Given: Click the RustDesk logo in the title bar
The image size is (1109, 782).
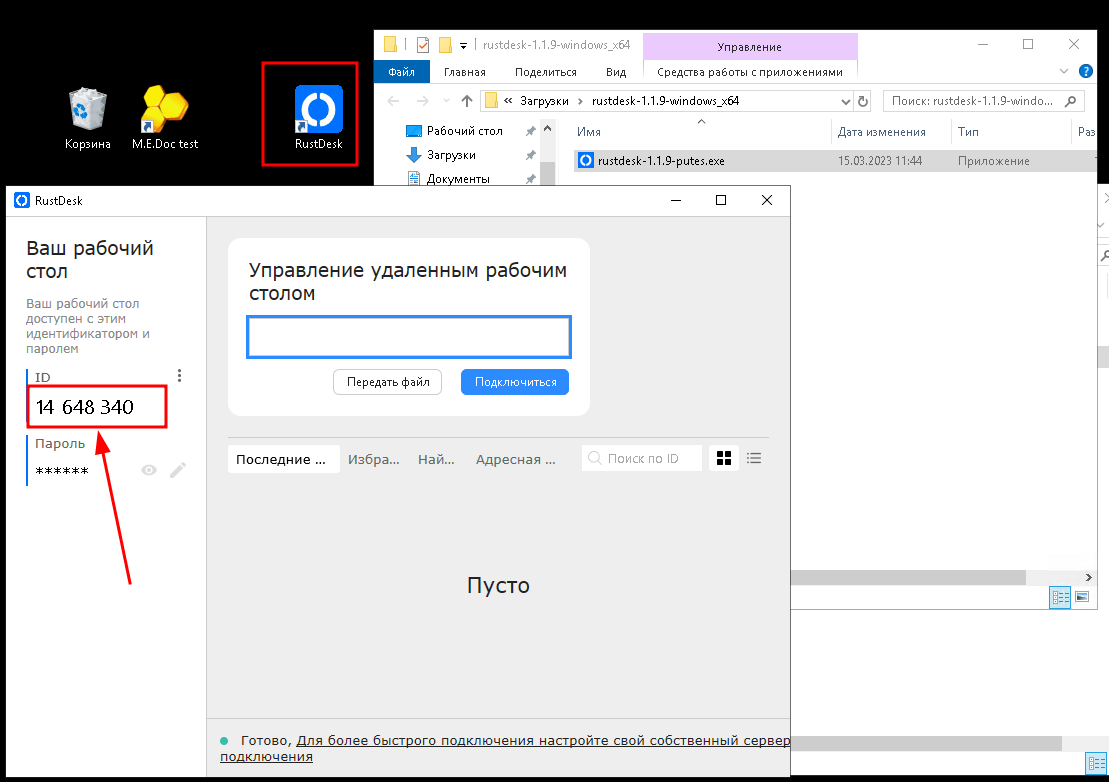Looking at the screenshot, I should point(22,200).
